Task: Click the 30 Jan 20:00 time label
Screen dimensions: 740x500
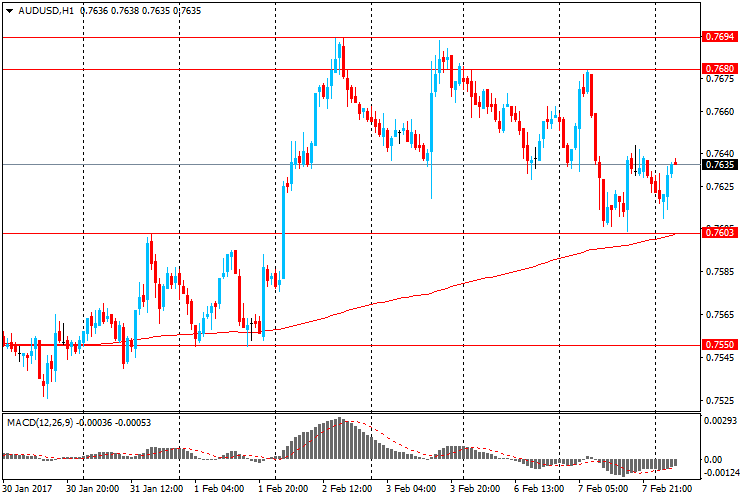Action: (x=92, y=488)
